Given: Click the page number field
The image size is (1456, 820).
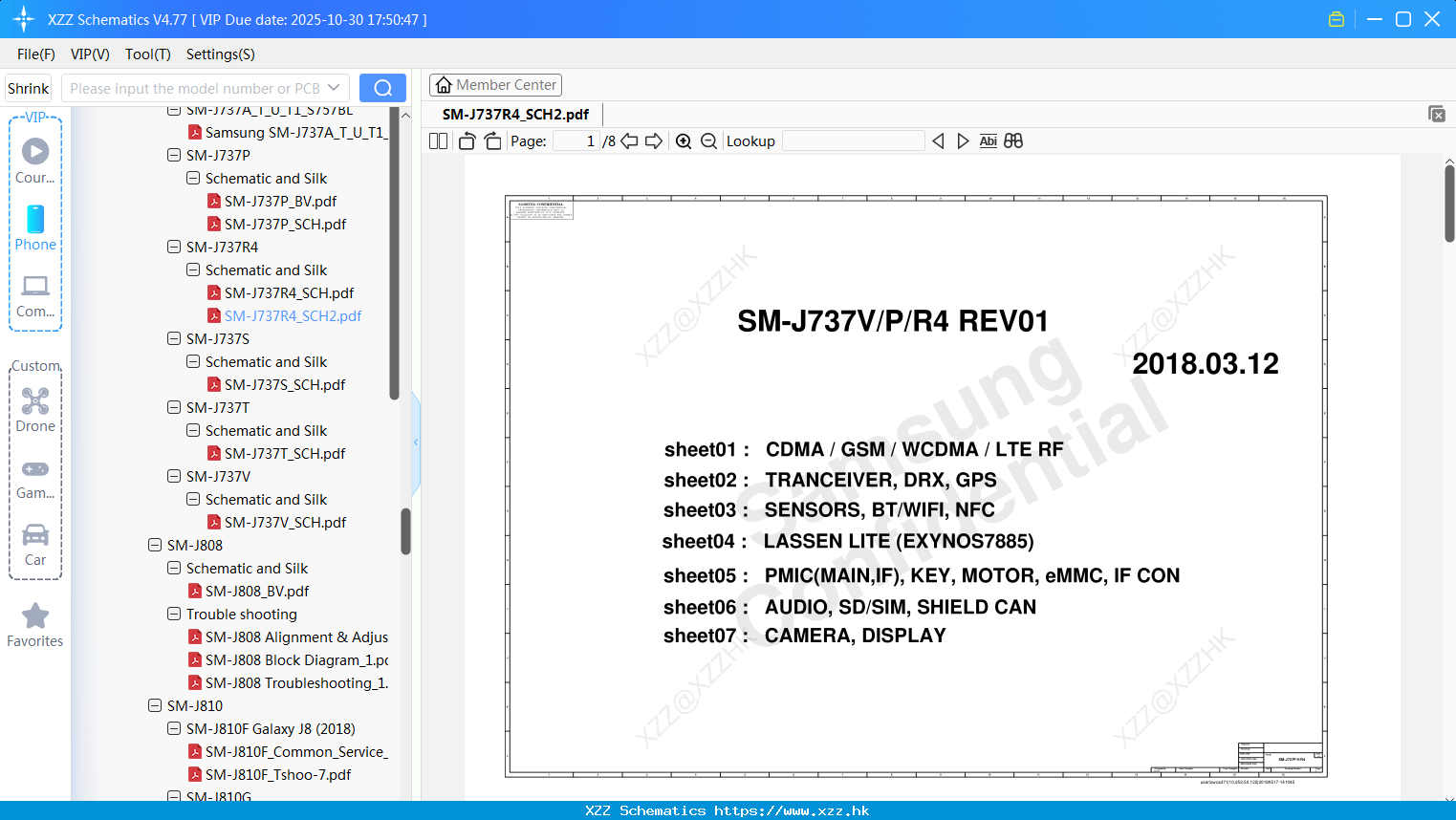Looking at the screenshot, I should (x=576, y=140).
